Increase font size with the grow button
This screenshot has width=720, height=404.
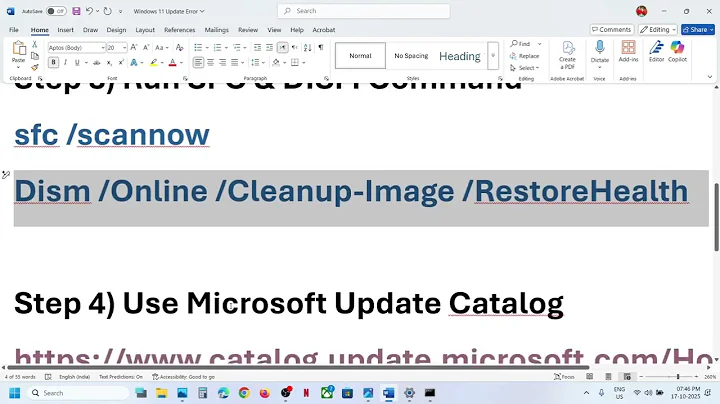point(134,47)
